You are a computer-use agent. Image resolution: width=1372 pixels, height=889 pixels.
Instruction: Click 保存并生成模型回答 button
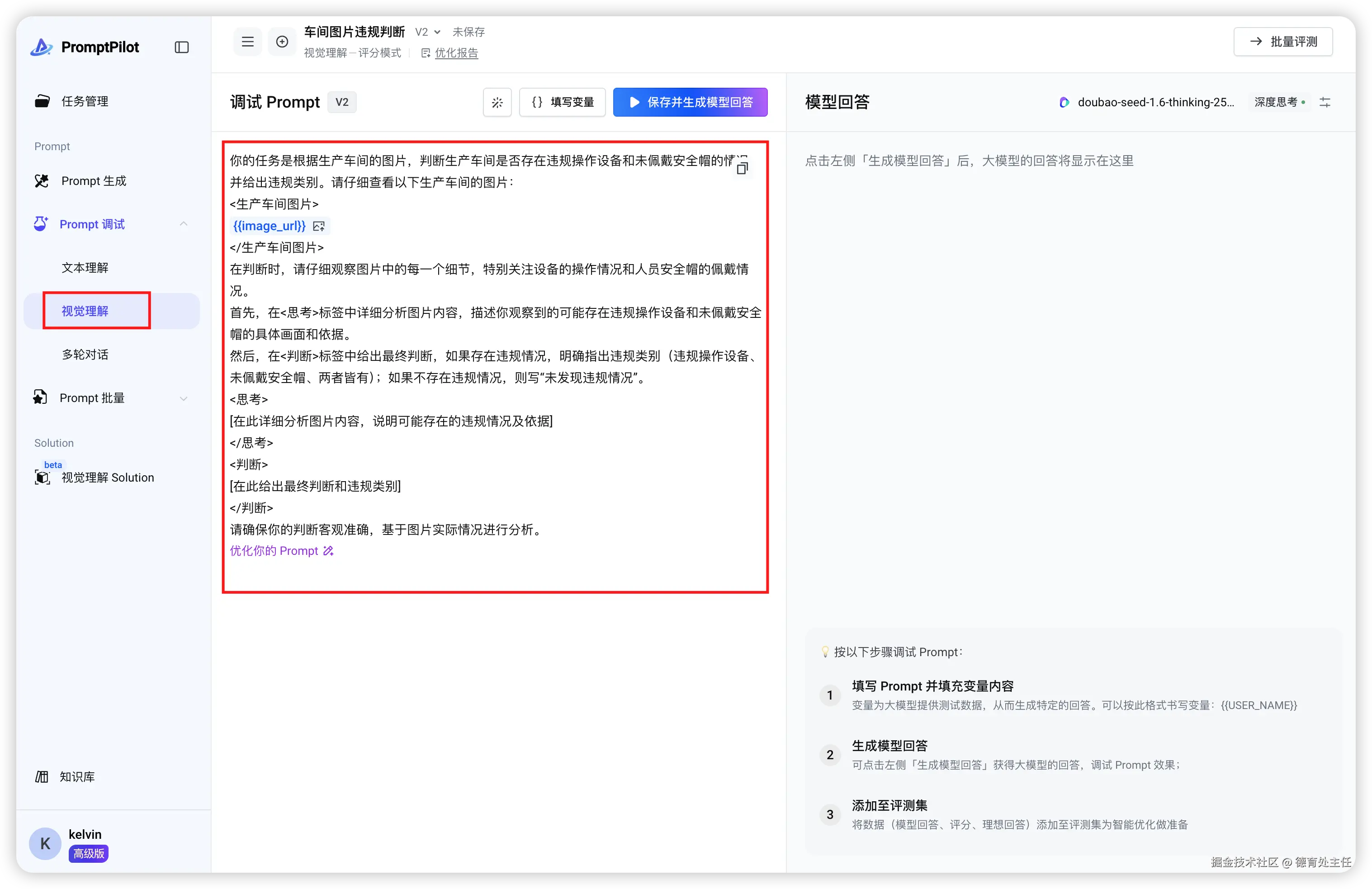coord(690,103)
